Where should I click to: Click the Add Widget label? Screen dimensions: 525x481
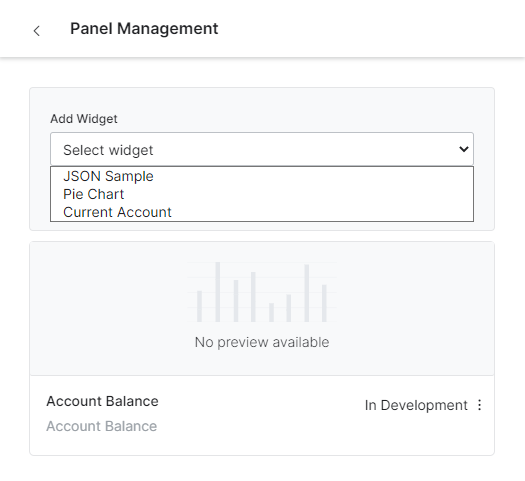(84, 119)
